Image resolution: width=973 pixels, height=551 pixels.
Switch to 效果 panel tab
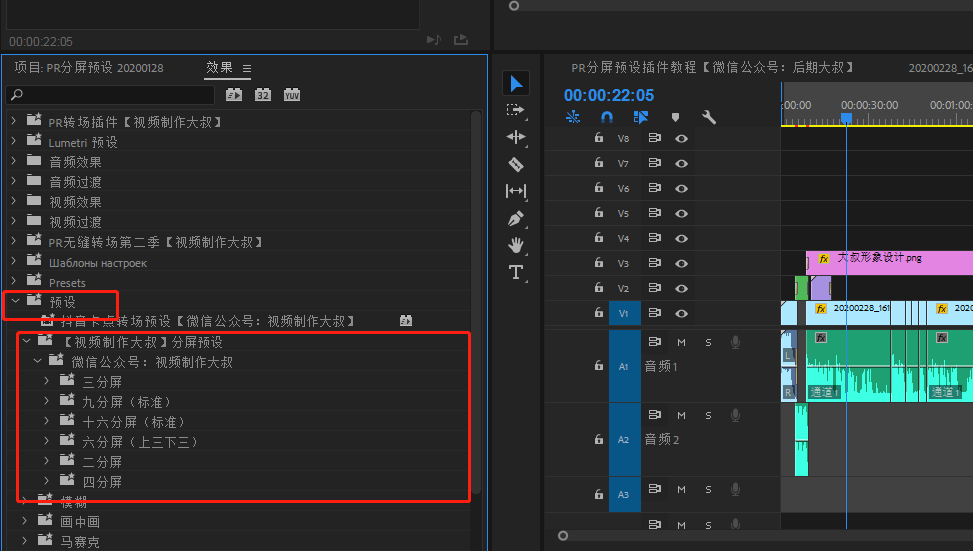pyautogui.click(x=219, y=67)
